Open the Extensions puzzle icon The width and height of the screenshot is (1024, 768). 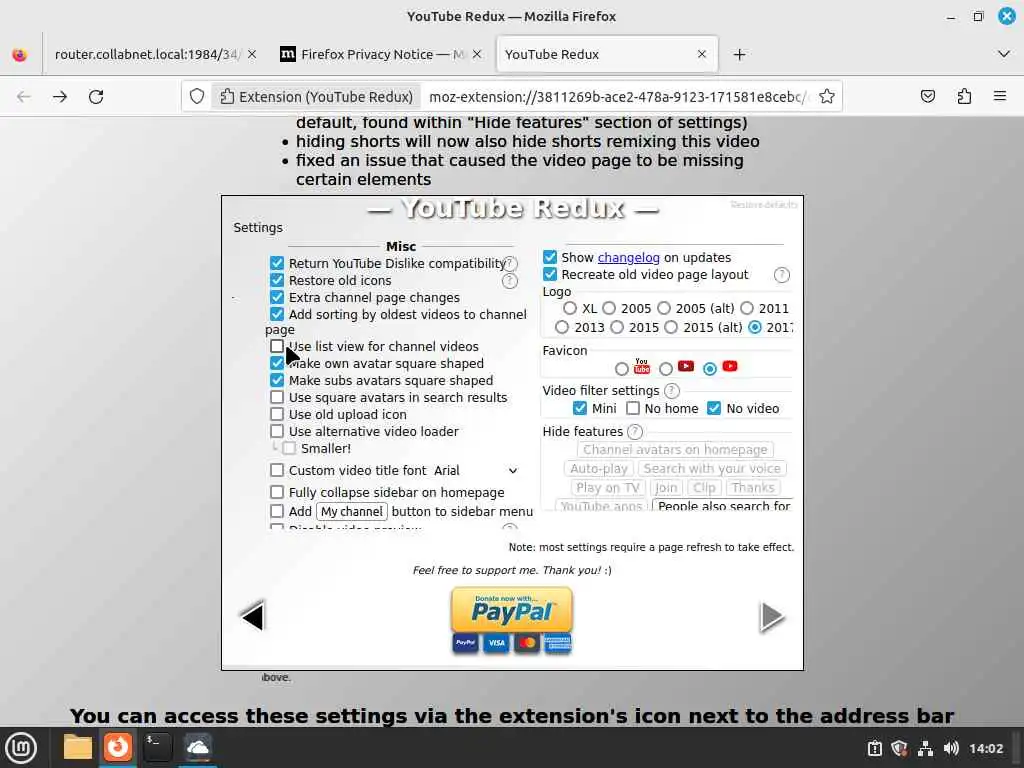[x=964, y=97]
